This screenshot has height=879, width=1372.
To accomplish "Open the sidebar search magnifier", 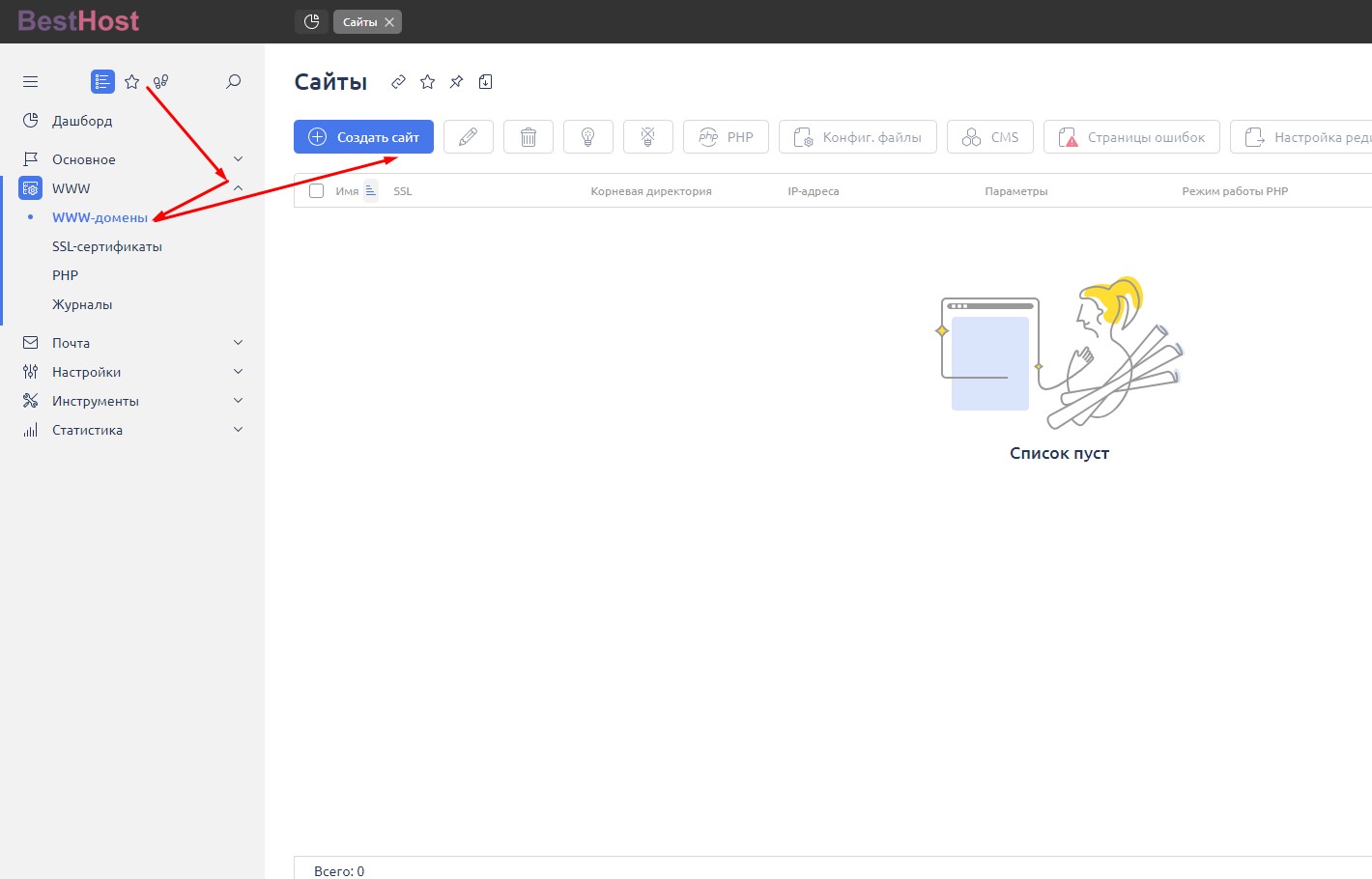I will pos(233,82).
